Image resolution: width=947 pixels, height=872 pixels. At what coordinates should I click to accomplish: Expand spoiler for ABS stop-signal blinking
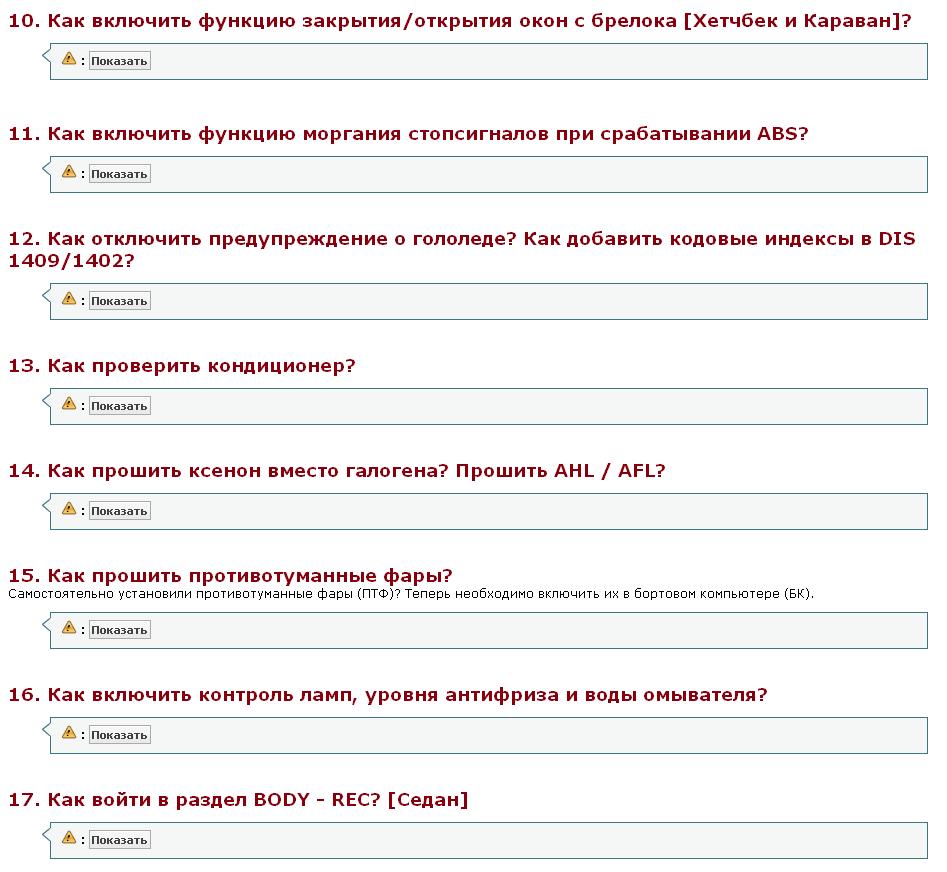point(119,174)
